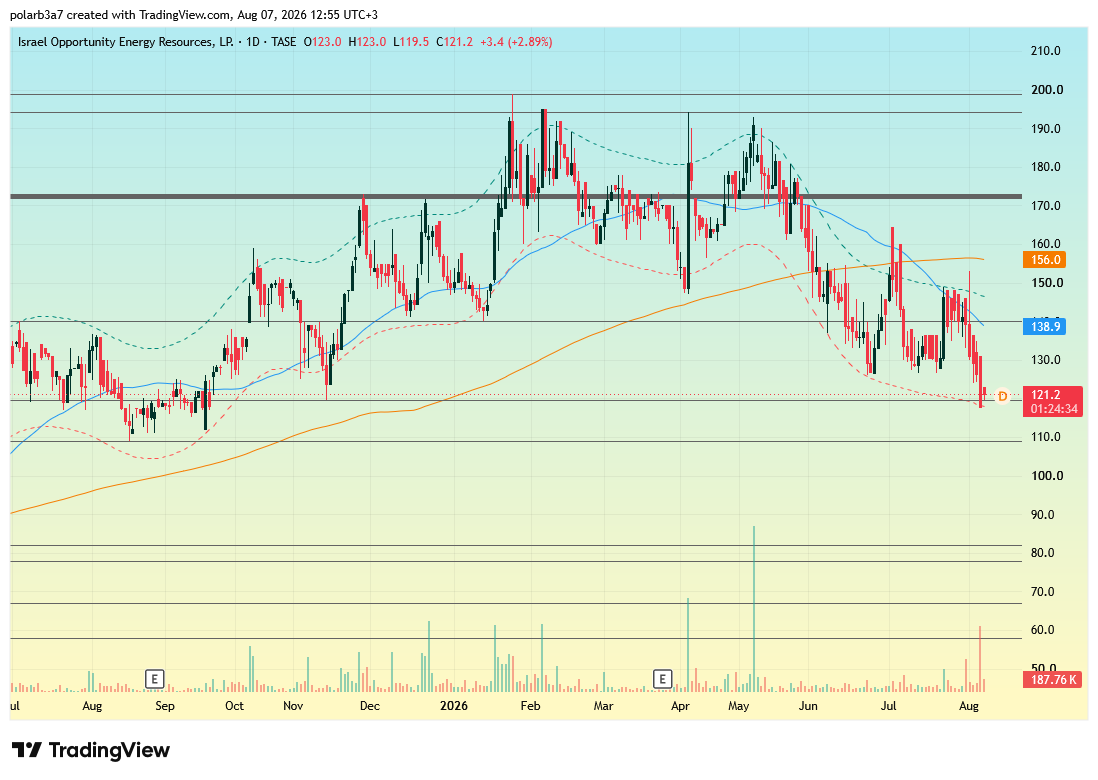Click the 2026 year label on time axis
Screen dimensions: 1098x780
(x=454, y=706)
